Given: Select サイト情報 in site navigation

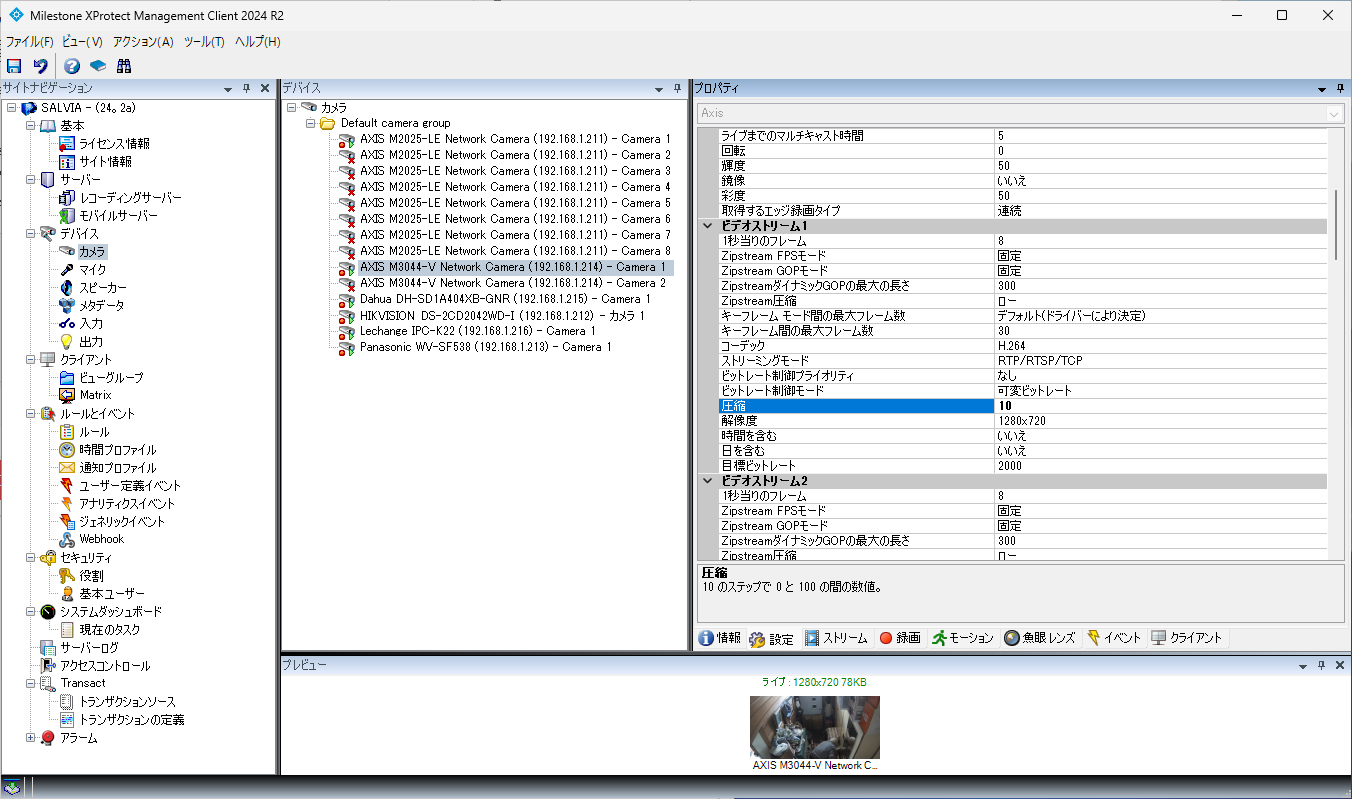Looking at the screenshot, I should [x=105, y=162].
